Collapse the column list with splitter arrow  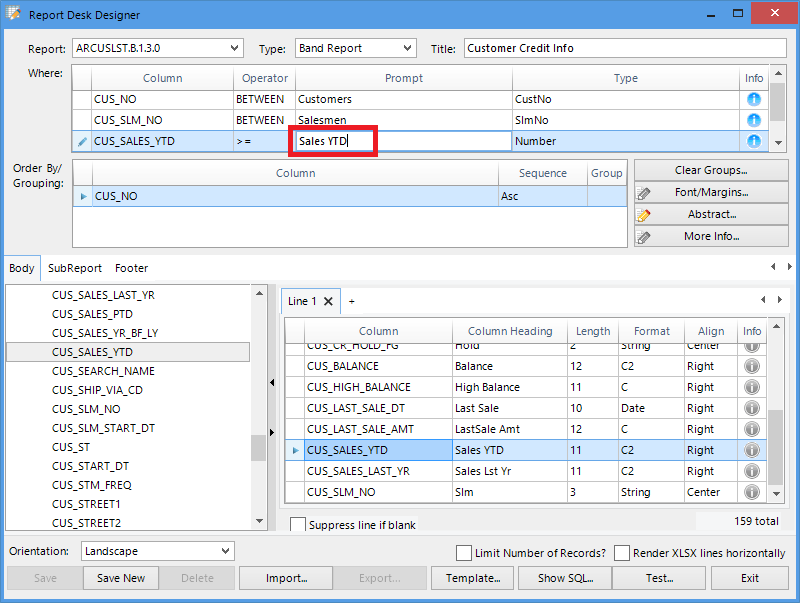(273, 382)
